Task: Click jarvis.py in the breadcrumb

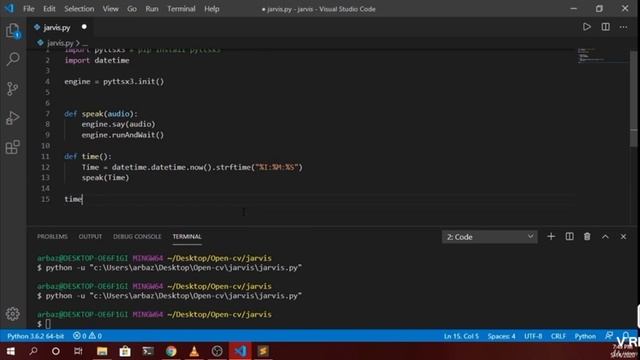Action: pos(60,43)
